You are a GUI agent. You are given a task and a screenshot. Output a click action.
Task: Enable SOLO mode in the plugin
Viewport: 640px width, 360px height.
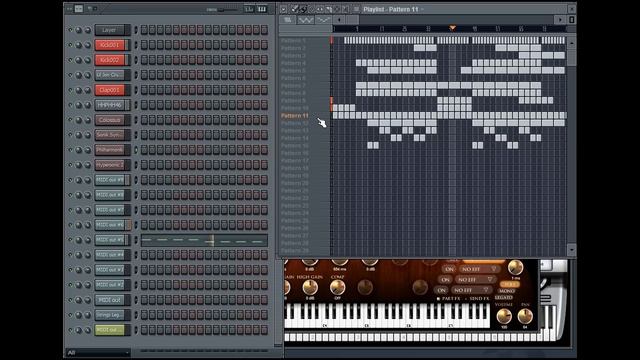click(509, 284)
